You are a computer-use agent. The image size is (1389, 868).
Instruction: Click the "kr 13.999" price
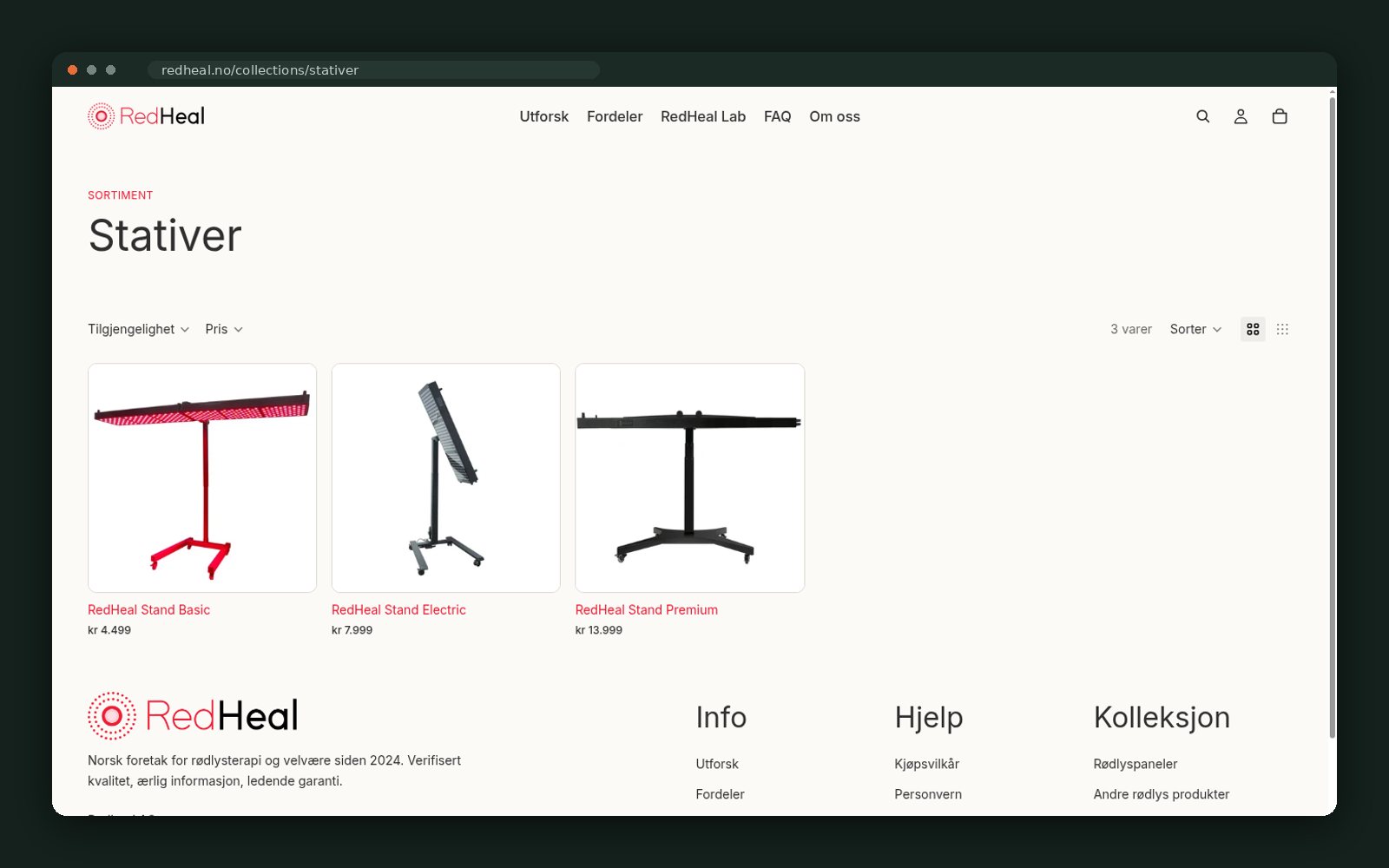[599, 630]
